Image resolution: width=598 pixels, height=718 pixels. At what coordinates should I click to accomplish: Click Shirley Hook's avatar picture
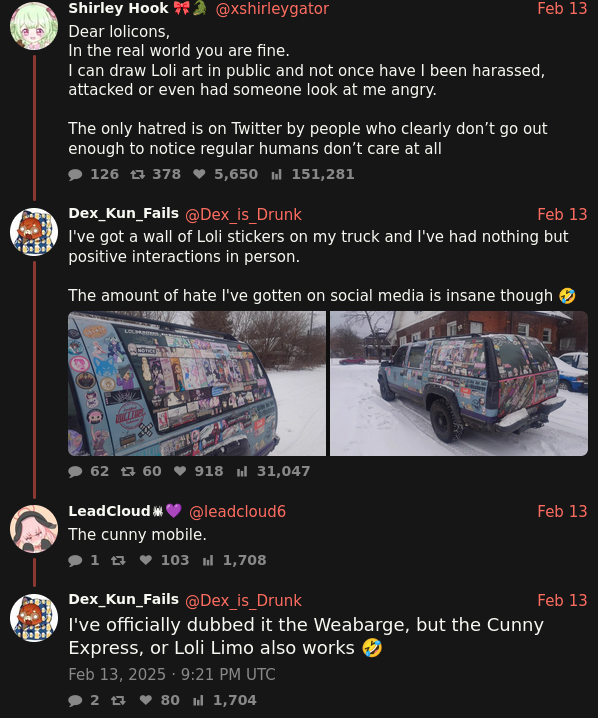tap(34, 26)
